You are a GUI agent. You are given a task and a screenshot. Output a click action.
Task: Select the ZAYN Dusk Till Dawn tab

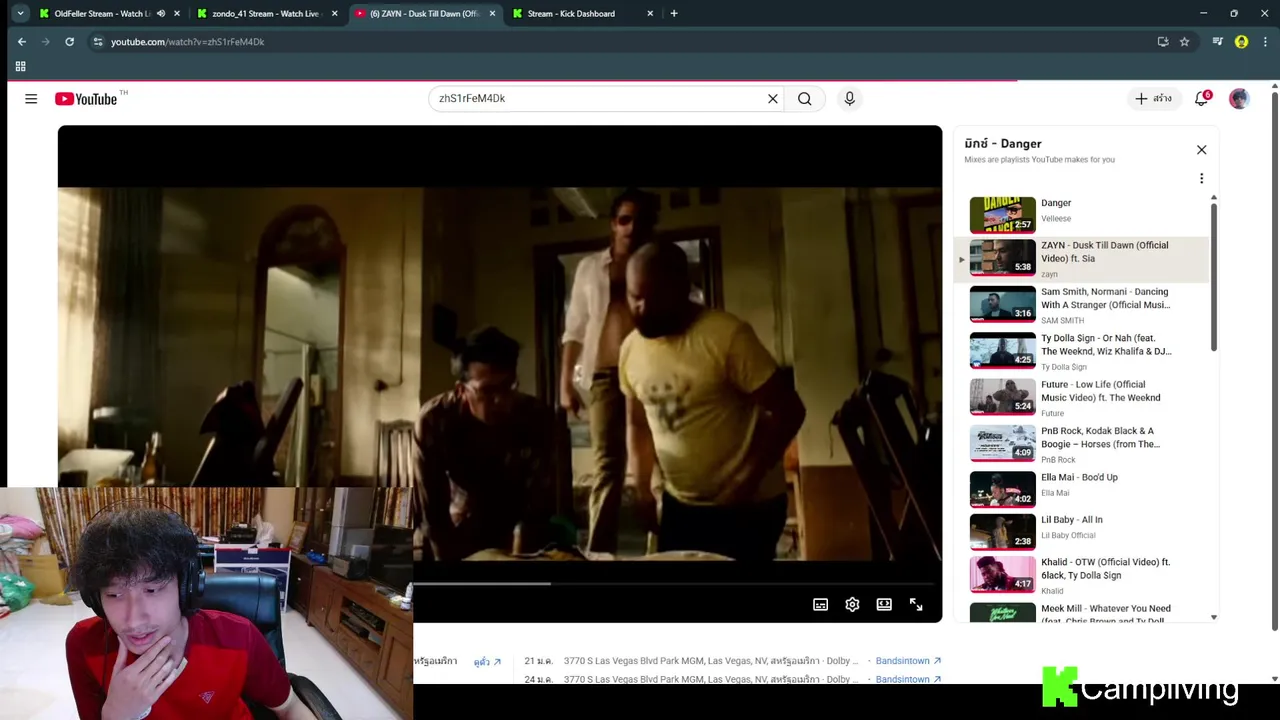(425, 14)
